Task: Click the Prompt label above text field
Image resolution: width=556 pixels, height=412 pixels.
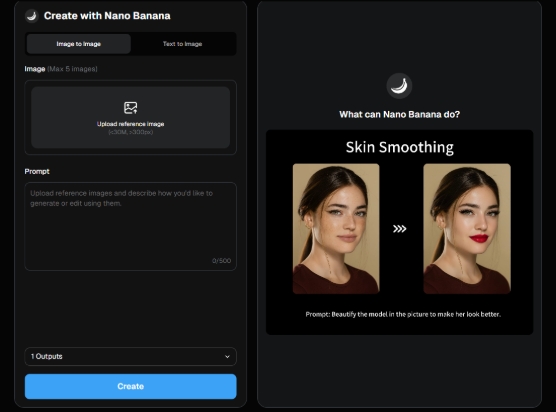Action: pos(37,172)
